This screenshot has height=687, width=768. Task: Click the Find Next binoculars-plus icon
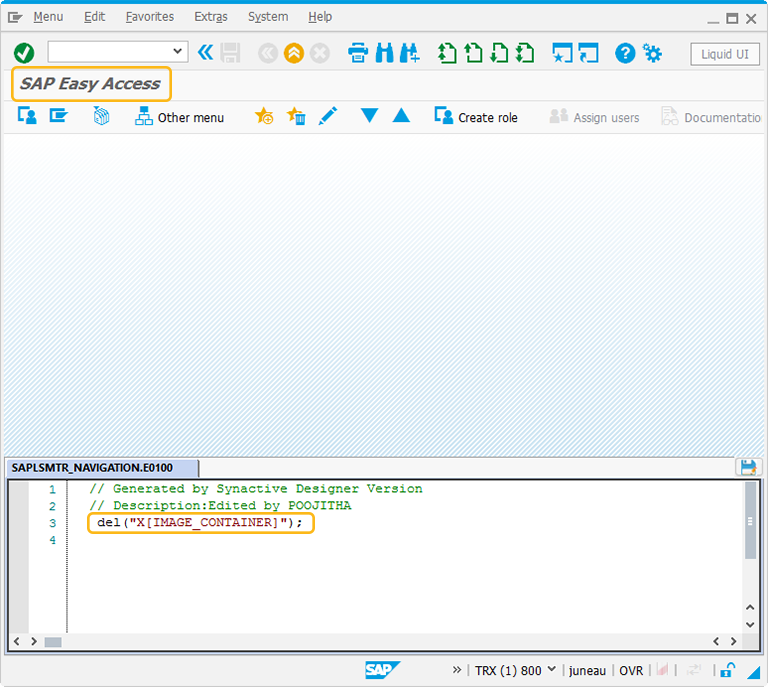click(x=409, y=53)
